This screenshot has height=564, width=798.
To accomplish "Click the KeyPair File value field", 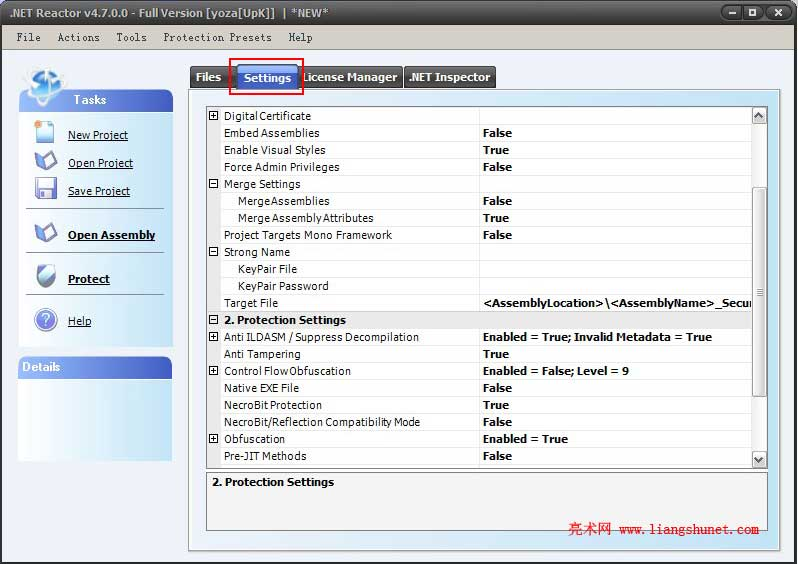I will tap(615, 269).
